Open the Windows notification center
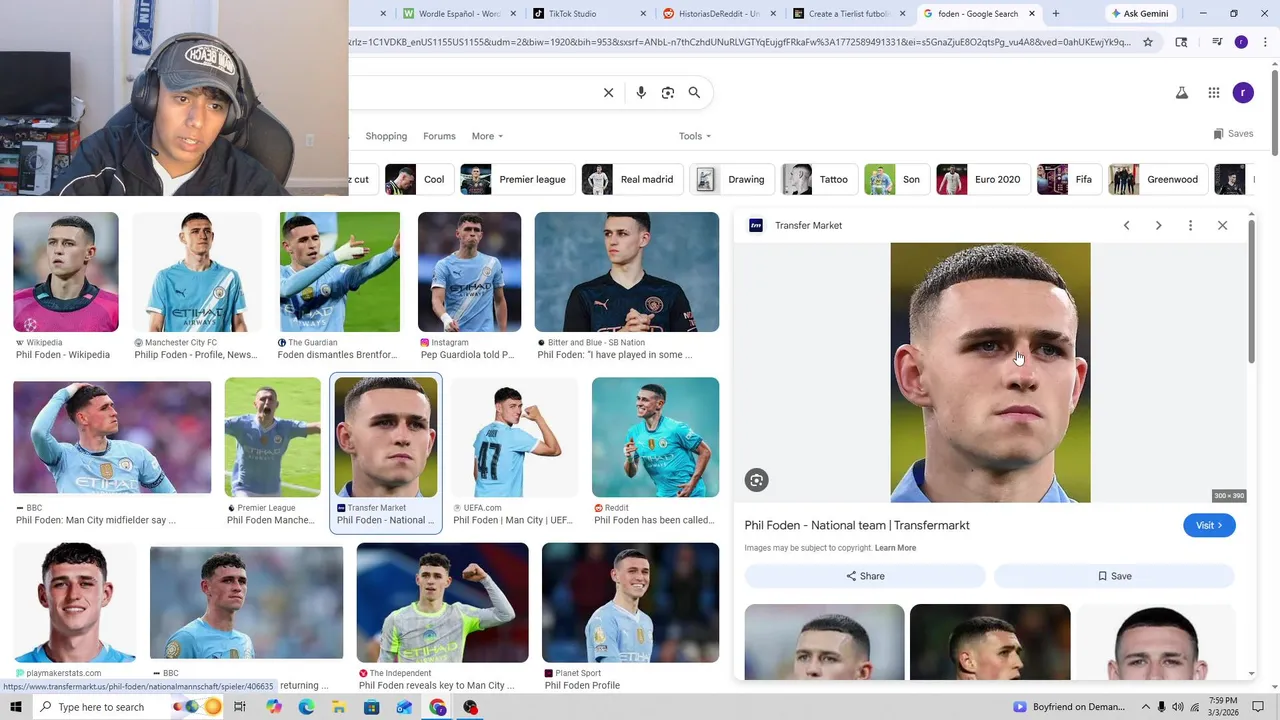The width and height of the screenshot is (1280, 720). click(x=1258, y=707)
